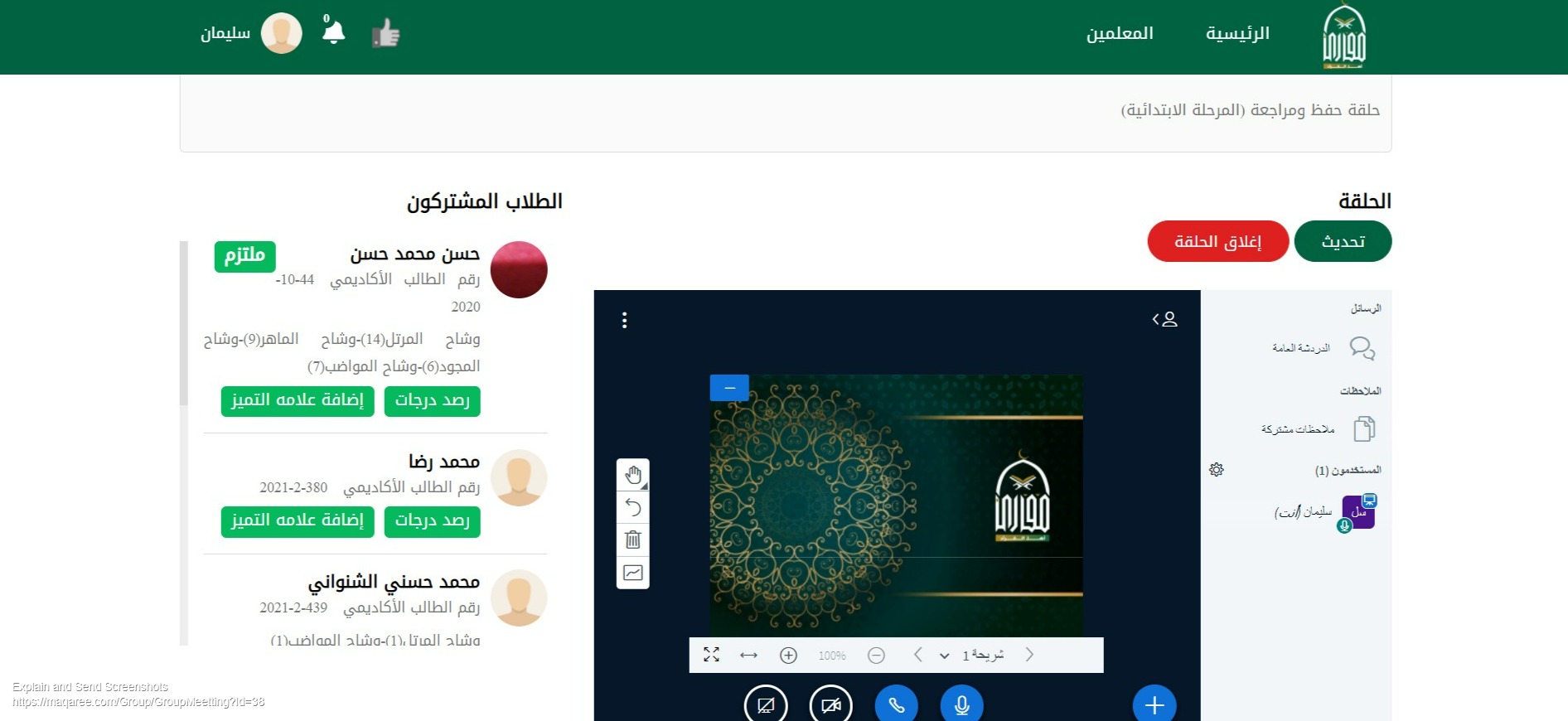Go to الرئيسية in navigation
The width and height of the screenshot is (1568, 721).
coord(1237,33)
